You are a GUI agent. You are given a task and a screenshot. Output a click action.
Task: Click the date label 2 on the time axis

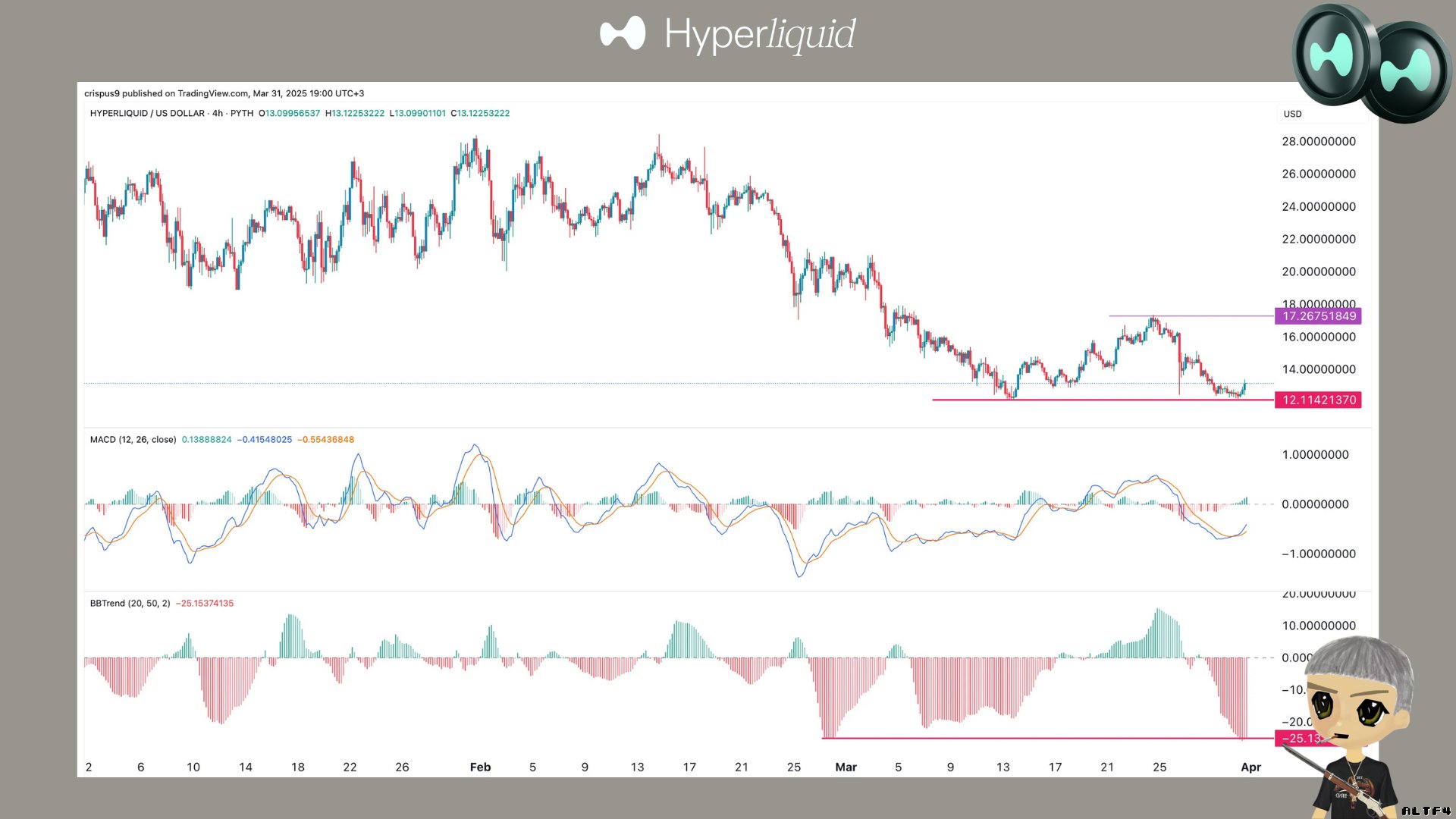tap(89, 767)
